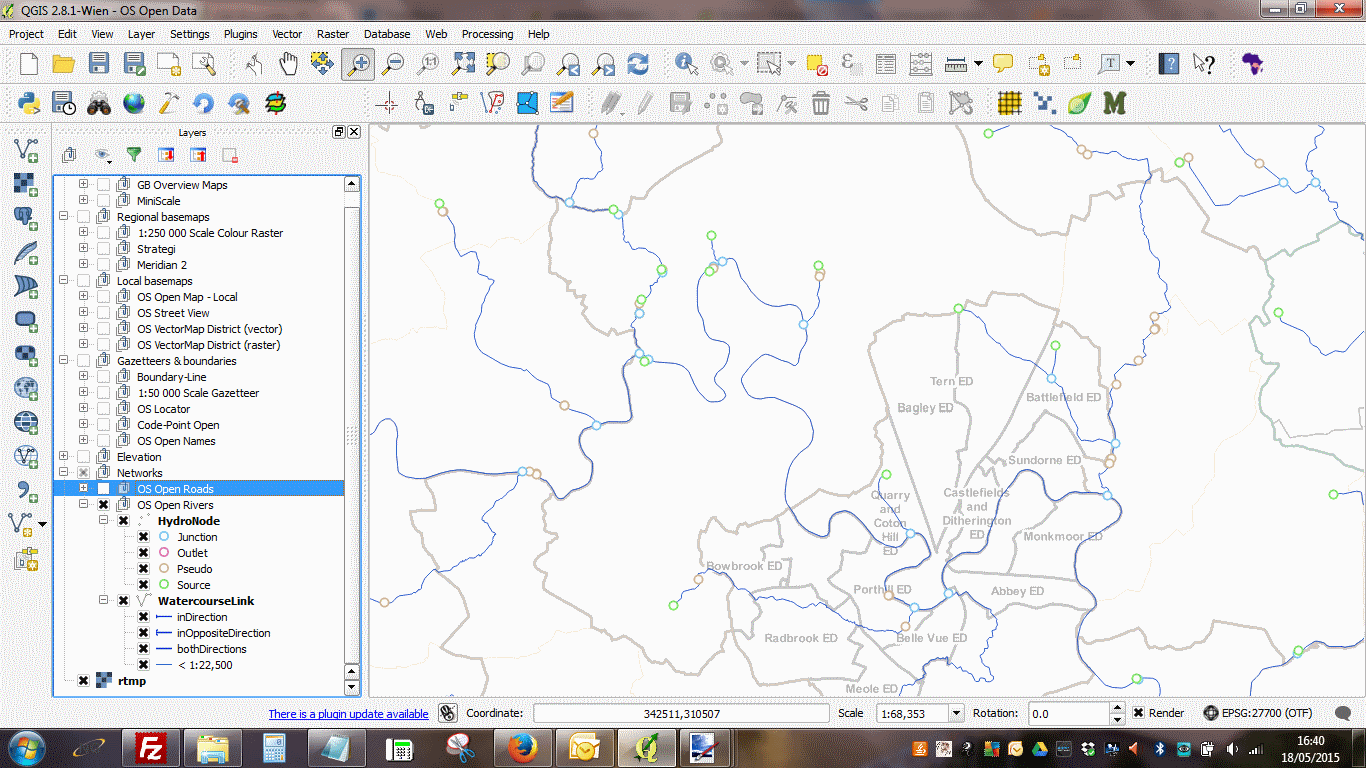Click the messages log speech bubble
Screen dimensions: 1366x768
click(x=1345, y=713)
